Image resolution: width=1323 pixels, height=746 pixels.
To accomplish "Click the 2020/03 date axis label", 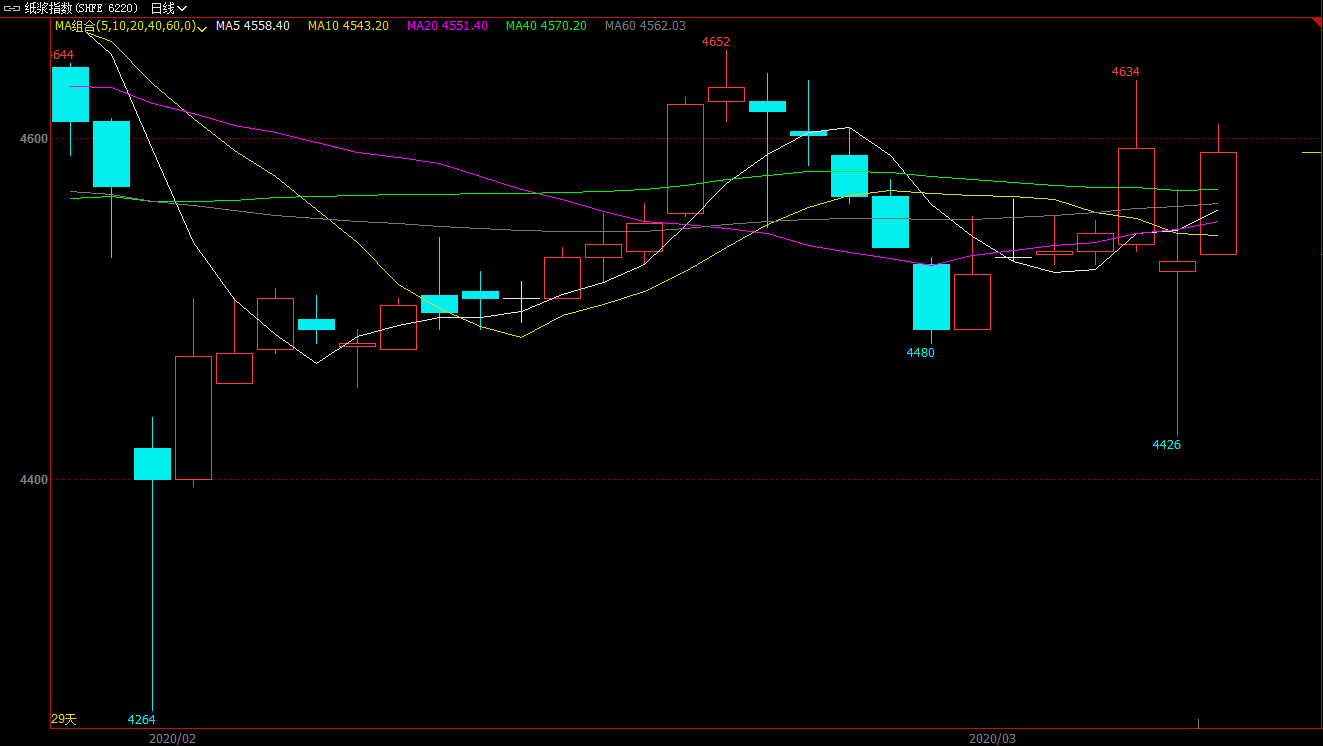I will point(993,738).
